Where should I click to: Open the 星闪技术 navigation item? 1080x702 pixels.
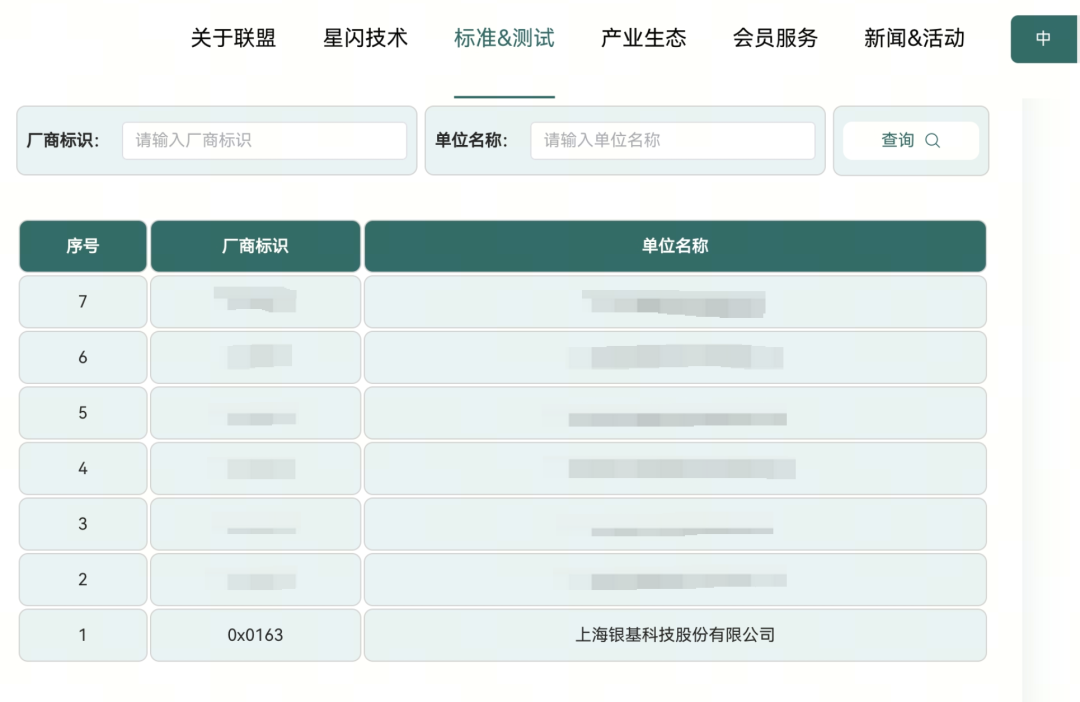[x=365, y=38]
